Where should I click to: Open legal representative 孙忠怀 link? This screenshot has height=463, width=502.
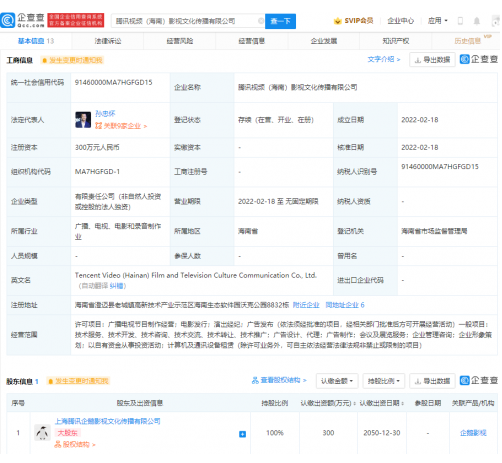coord(105,114)
